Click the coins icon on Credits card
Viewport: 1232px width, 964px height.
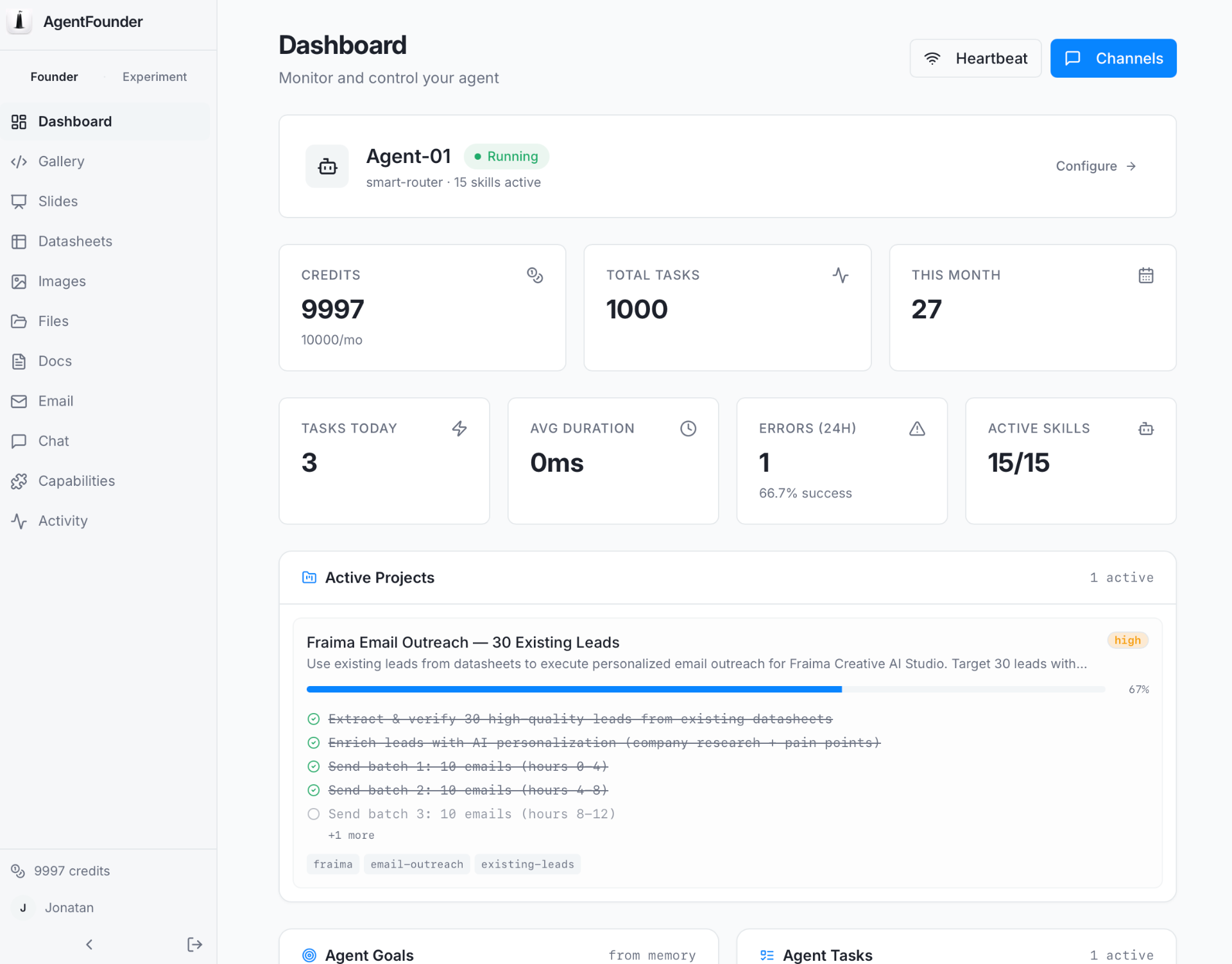(x=535, y=275)
